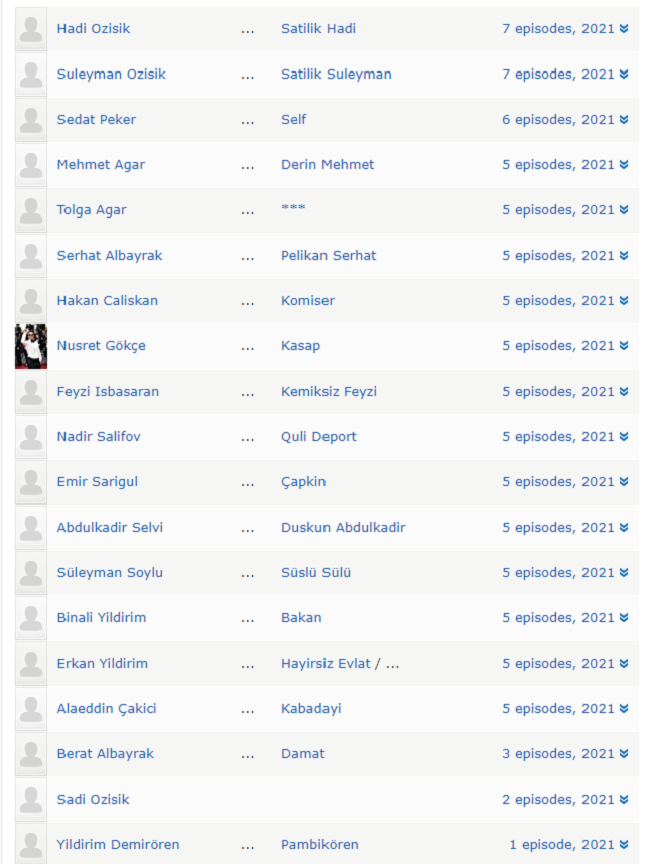Open Abdulkadir Selvi's name link
Image resolution: width=650 pixels, height=864 pixels.
pyautogui.click(x=110, y=528)
